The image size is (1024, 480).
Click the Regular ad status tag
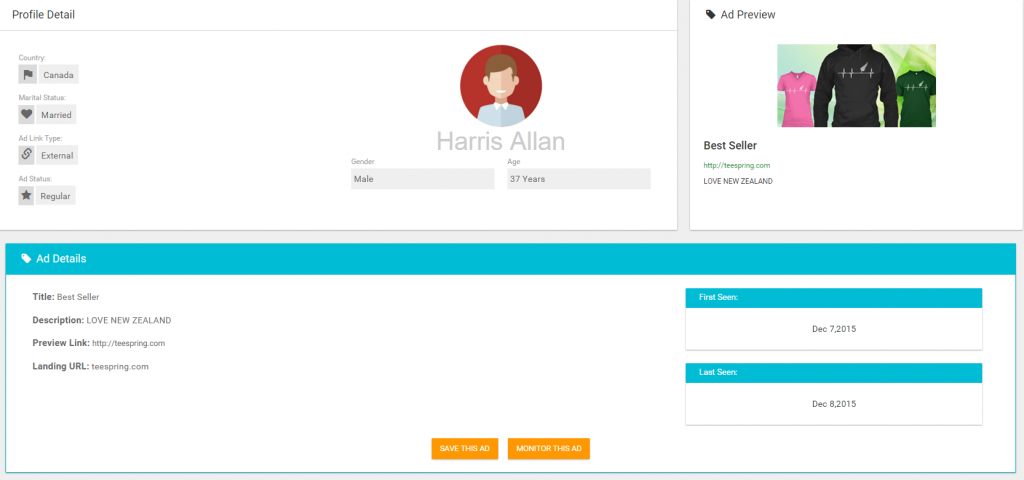(56, 195)
